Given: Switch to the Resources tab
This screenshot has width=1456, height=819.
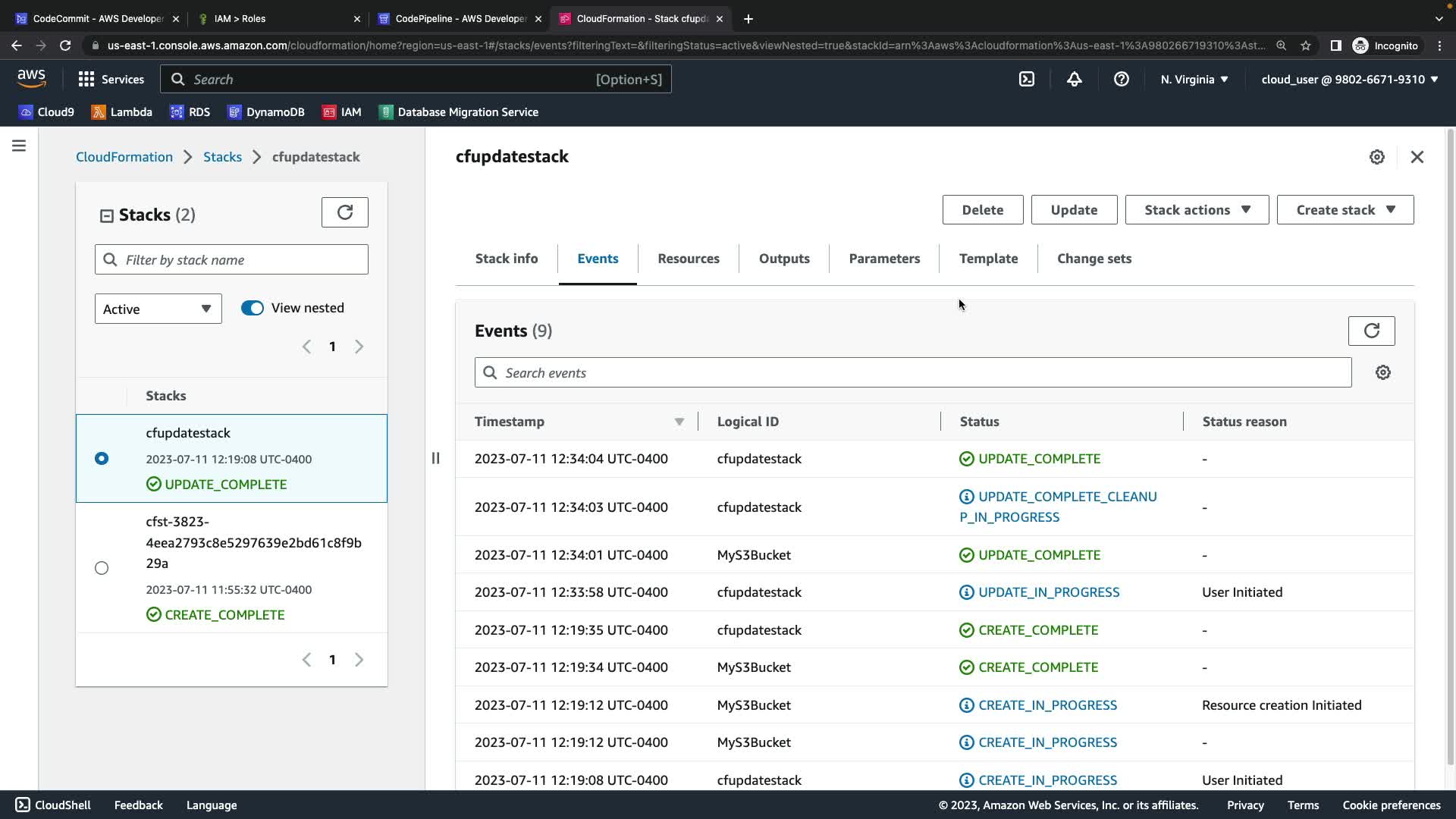Looking at the screenshot, I should pos(688,259).
